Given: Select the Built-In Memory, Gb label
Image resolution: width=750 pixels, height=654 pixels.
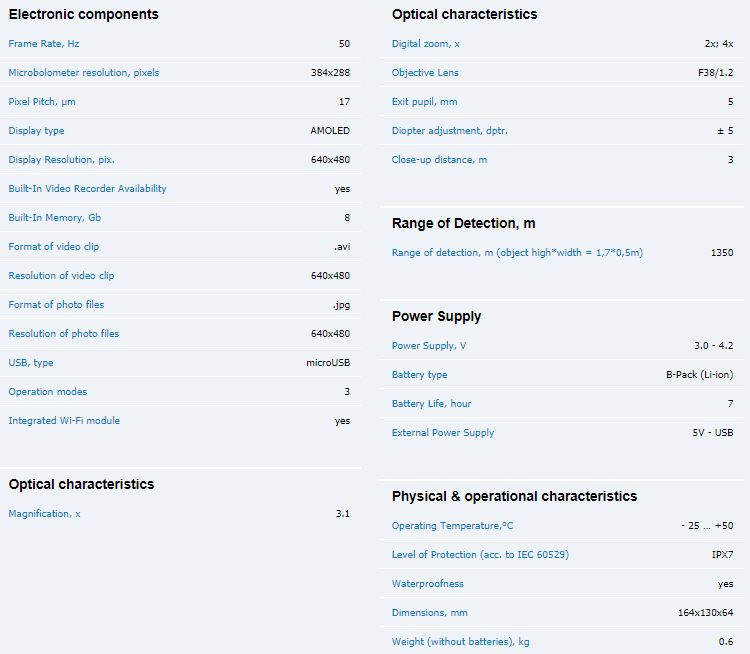Looking at the screenshot, I should pyautogui.click(x=55, y=218).
